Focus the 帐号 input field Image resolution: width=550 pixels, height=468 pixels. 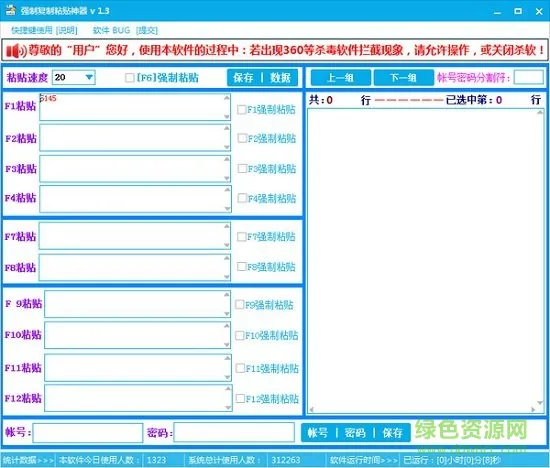click(88, 433)
